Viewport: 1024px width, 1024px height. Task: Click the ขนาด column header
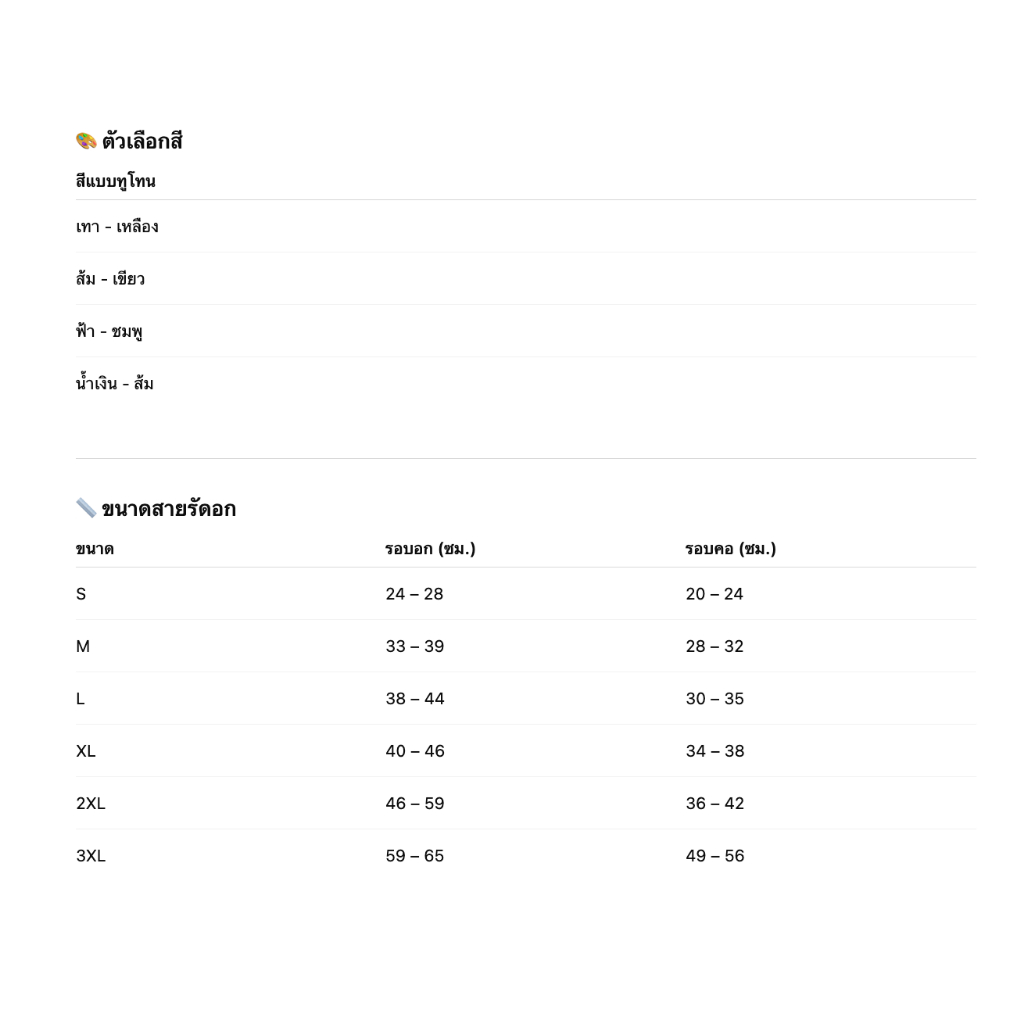point(95,549)
